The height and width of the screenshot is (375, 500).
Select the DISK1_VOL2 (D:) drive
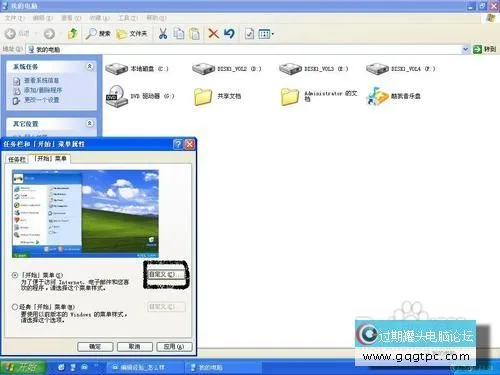click(x=227, y=69)
